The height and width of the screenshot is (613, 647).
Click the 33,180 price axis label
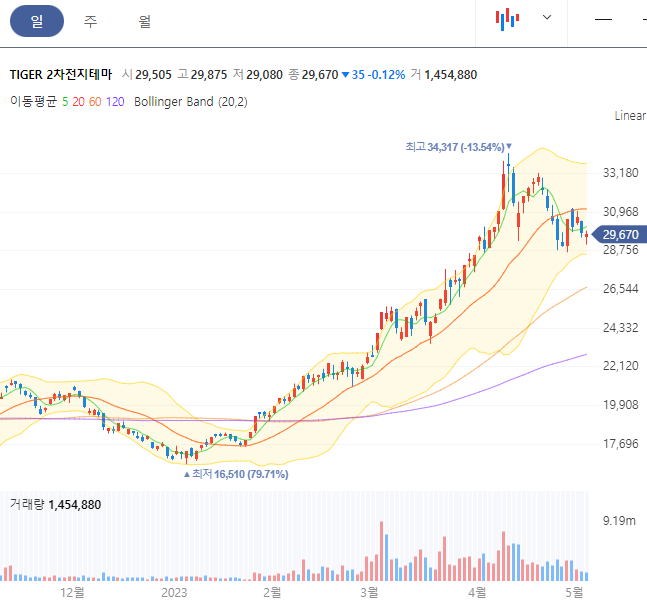621,173
